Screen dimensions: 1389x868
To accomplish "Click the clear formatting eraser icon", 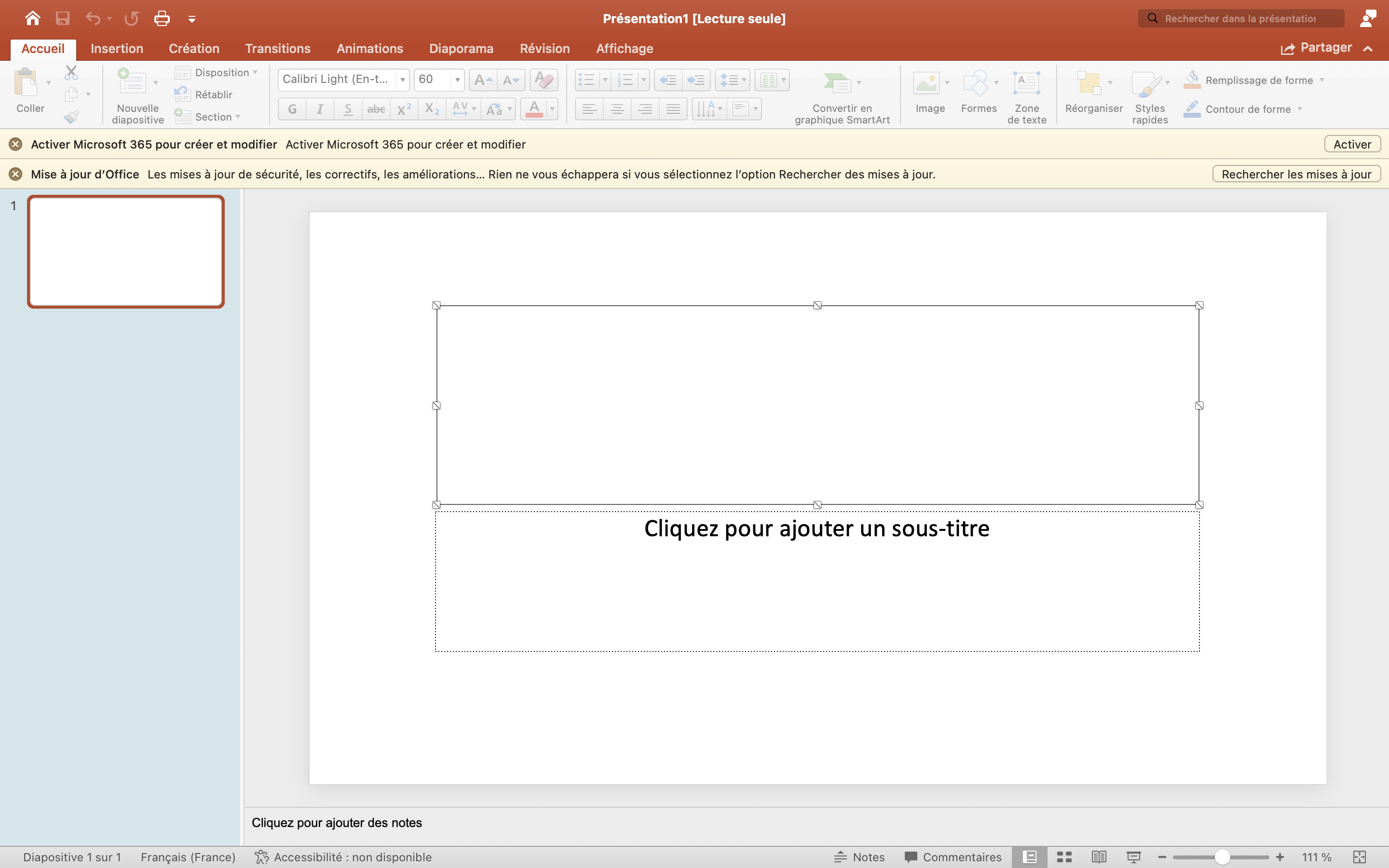I will (x=544, y=80).
